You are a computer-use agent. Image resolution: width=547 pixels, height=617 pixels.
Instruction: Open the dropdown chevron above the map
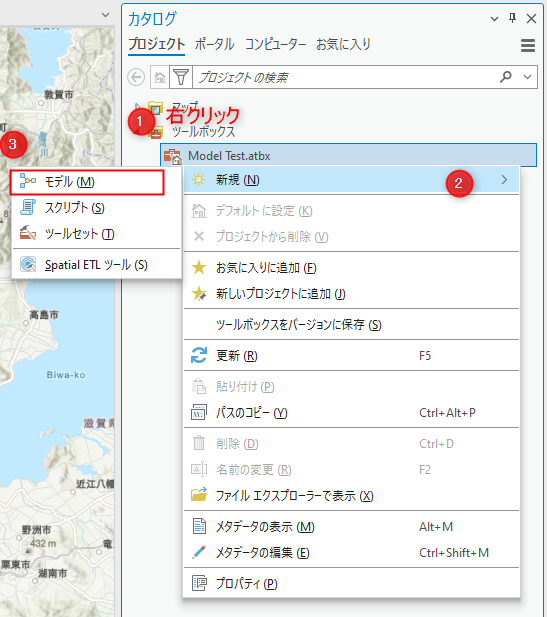pos(105,15)
